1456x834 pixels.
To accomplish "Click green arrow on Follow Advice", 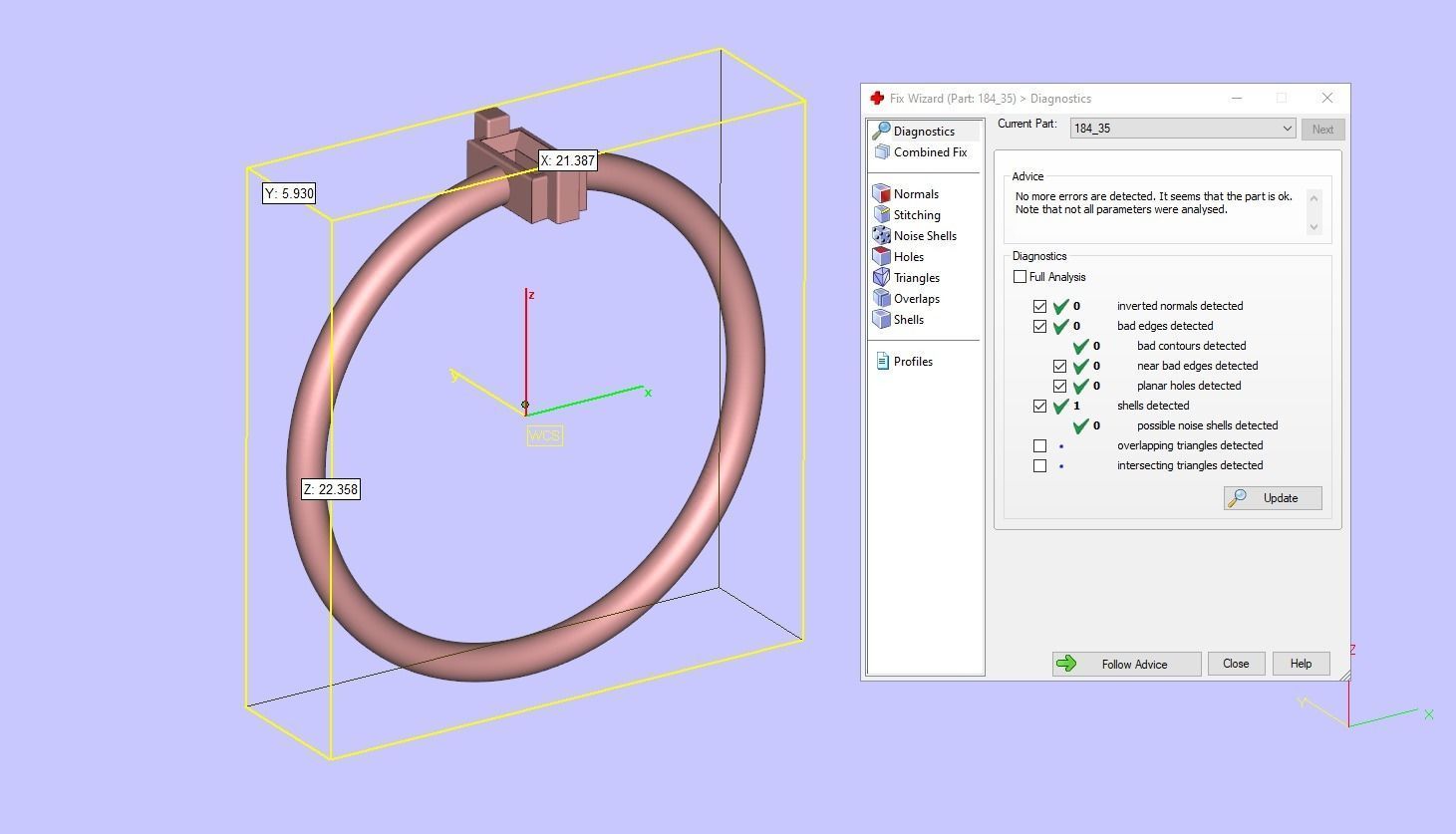I will click(x=1066, y=664).
